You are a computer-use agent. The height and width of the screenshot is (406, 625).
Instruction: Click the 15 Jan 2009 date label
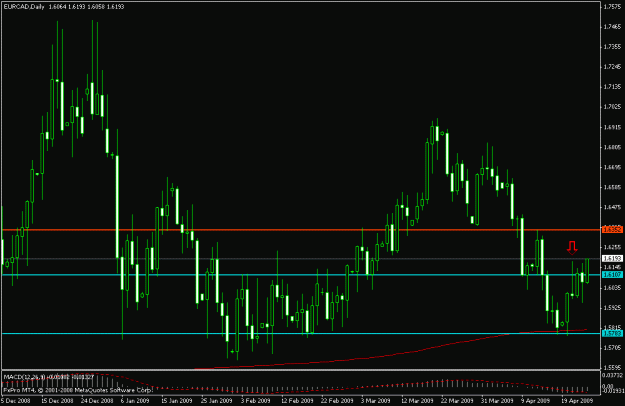click(x=176, y=400)
